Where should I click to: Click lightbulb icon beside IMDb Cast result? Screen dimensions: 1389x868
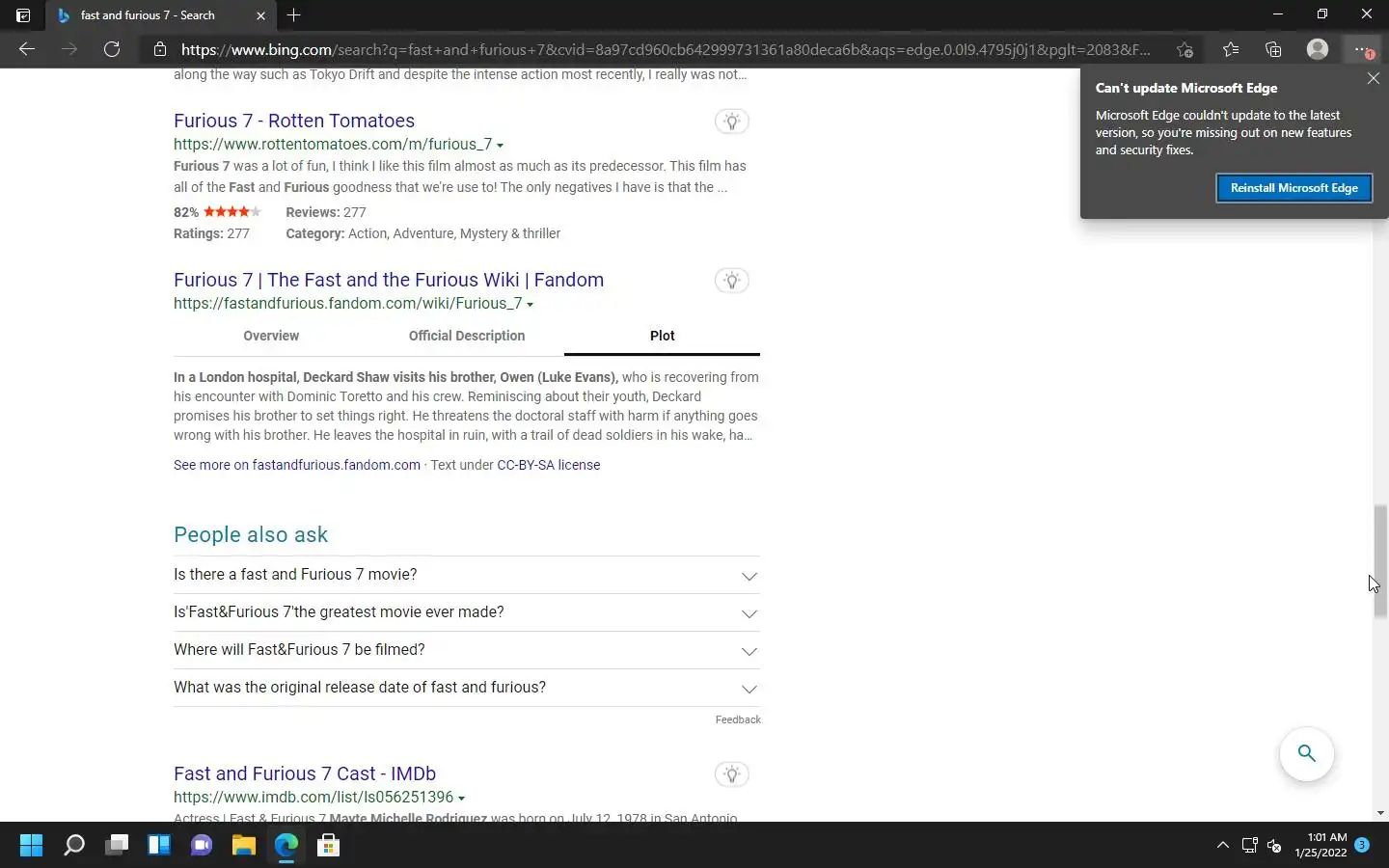[x=732, y=774]
